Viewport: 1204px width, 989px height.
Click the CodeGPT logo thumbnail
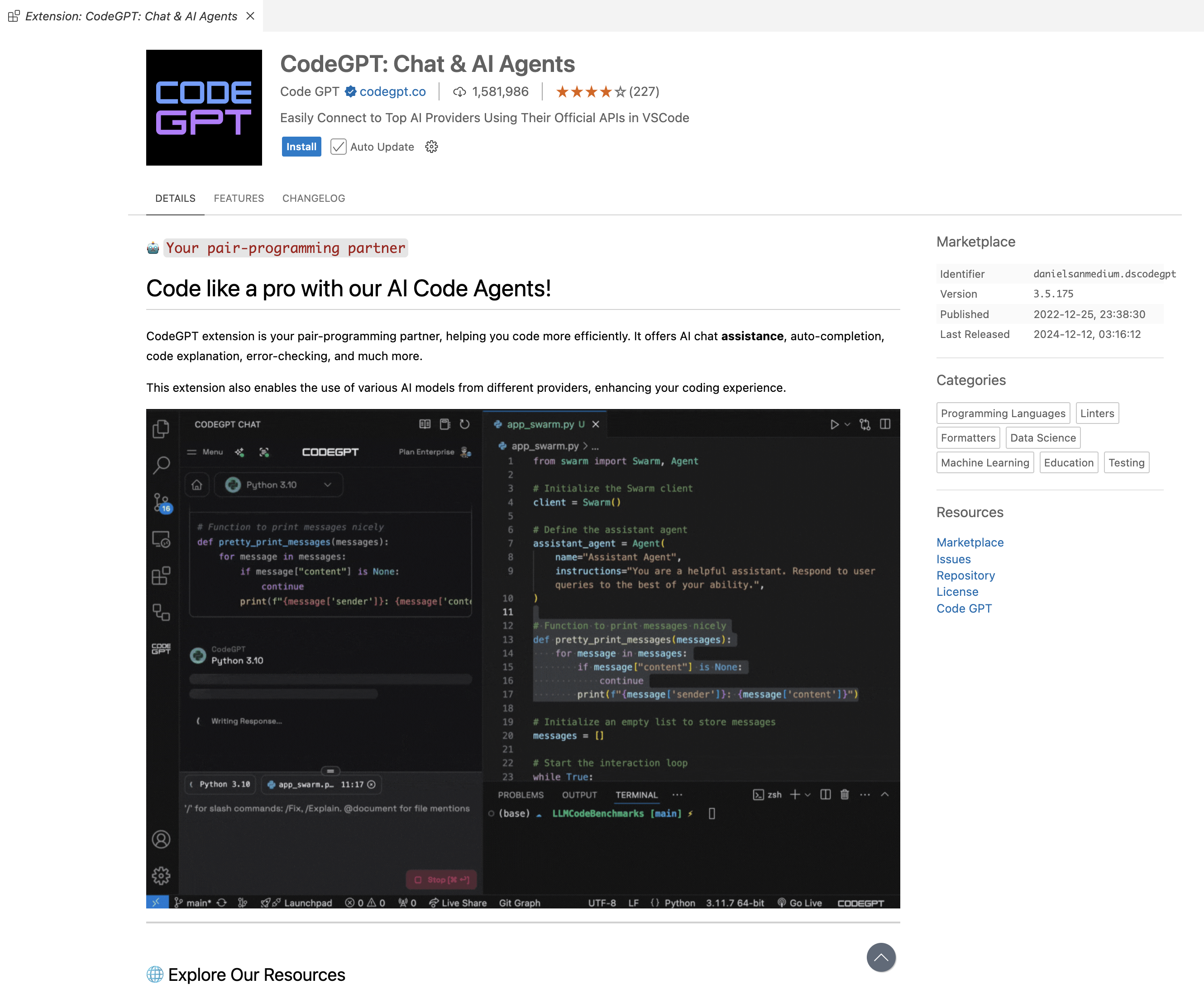tap(203, 107)
